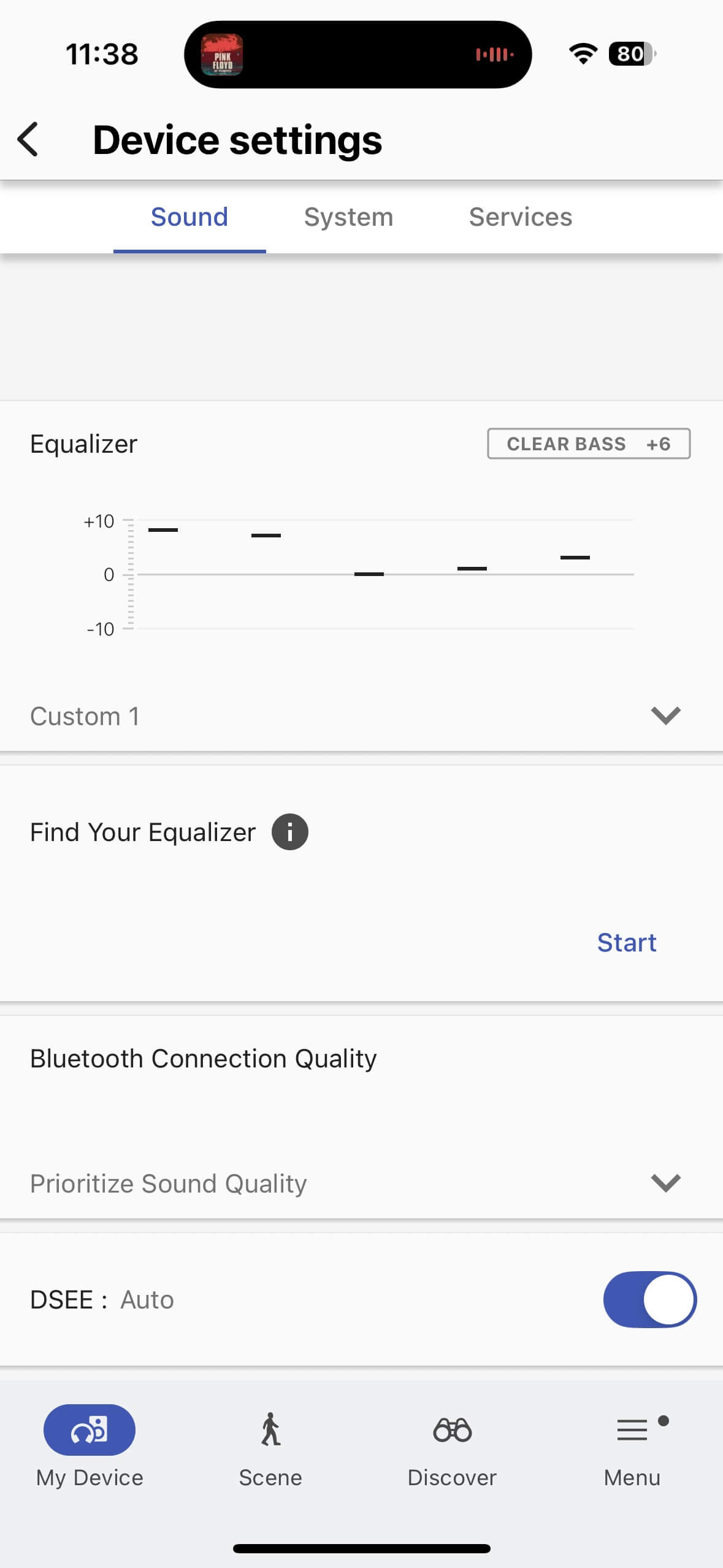Tap the first equalizer band marker
This screenshot has height=1568, width=723.
163,529
